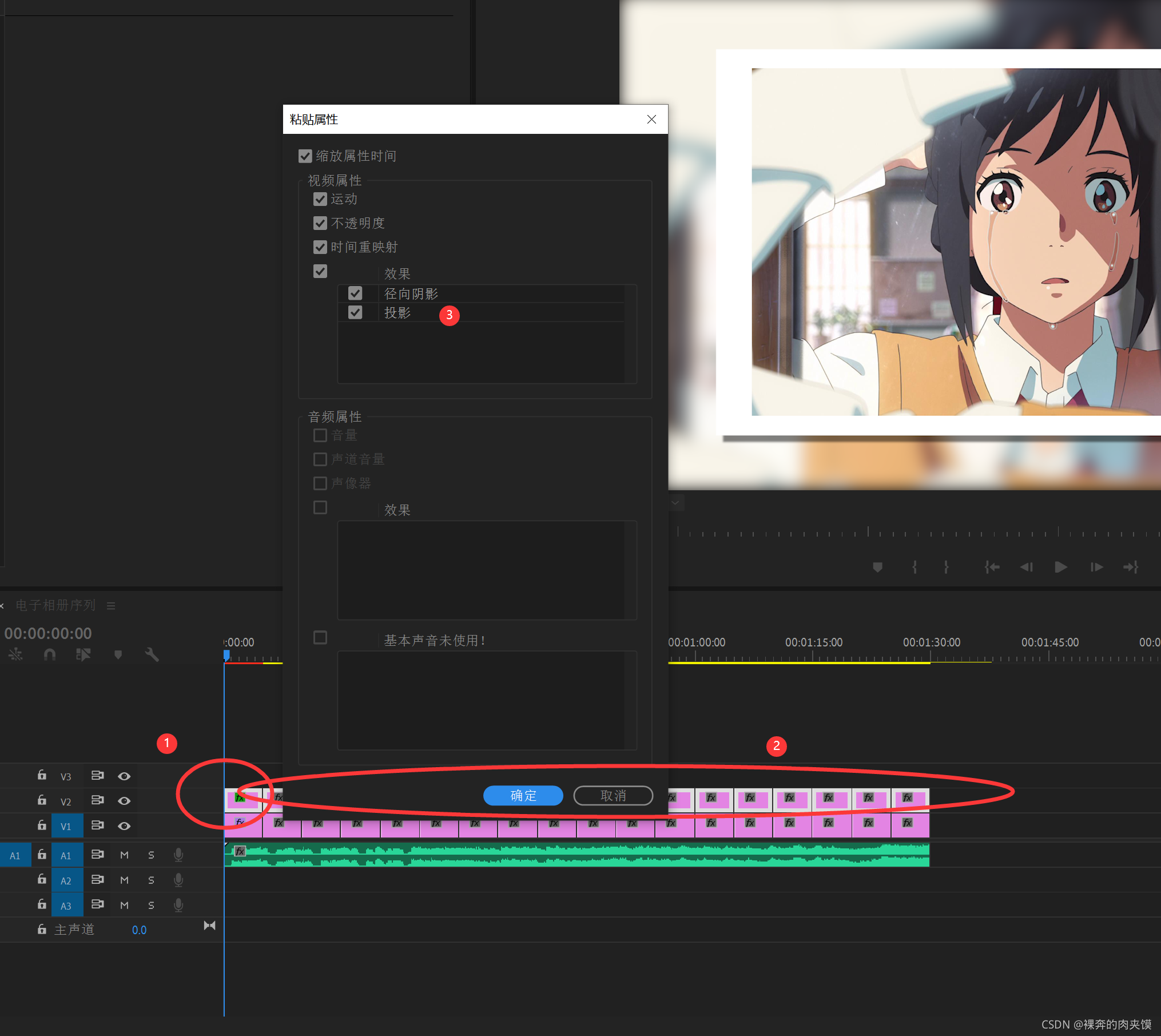Toggle V2 track lock
The image size is (1161, 1036).
tap(42, 800)
